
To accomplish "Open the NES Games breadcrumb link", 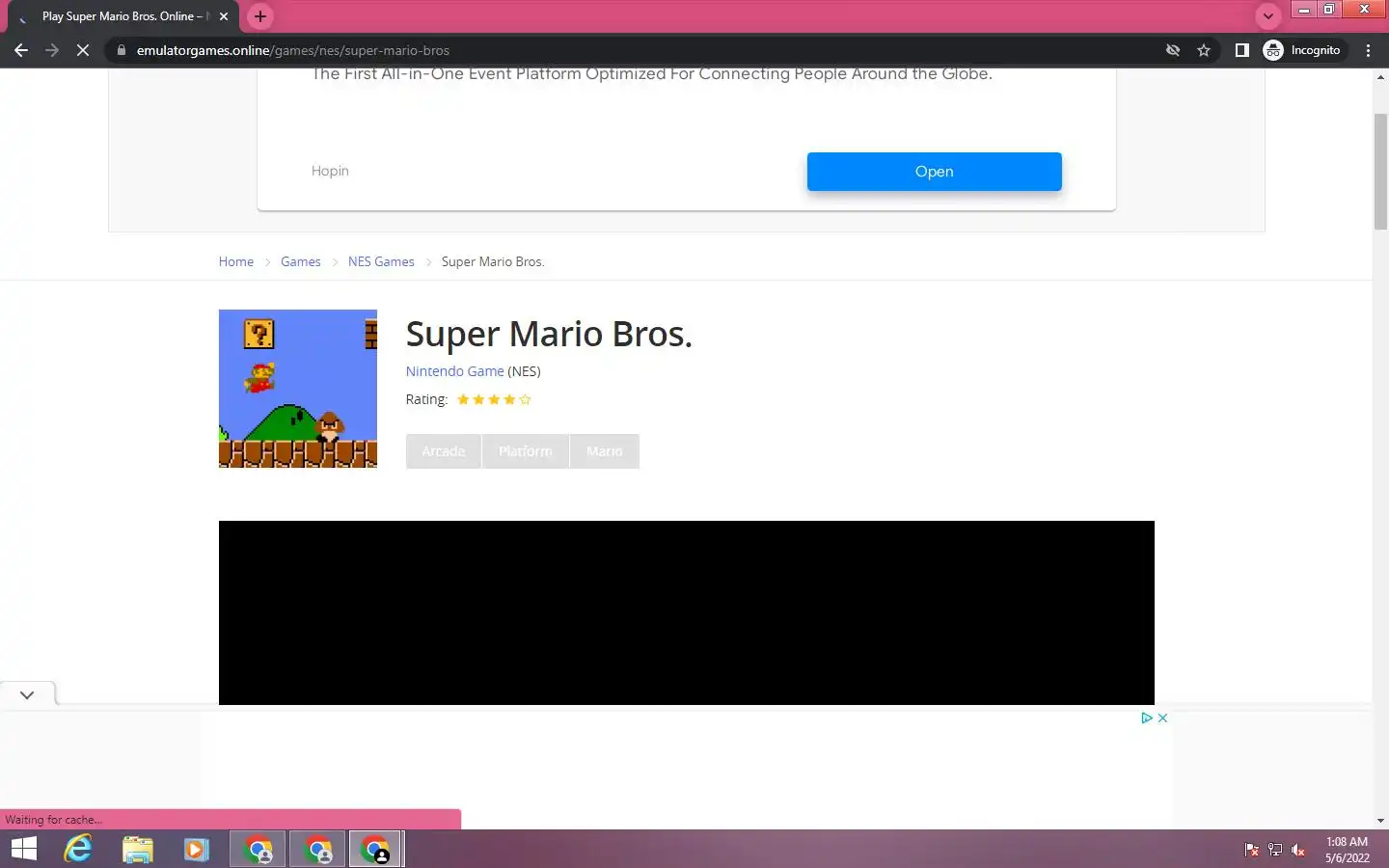I will coord(381,261).
